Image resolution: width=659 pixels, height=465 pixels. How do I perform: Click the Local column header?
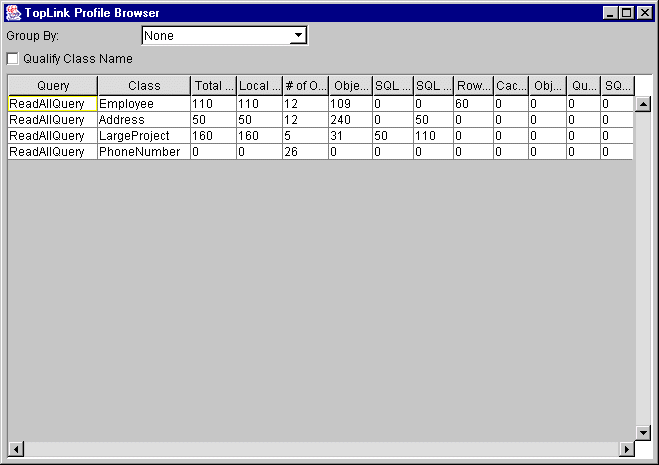coord(260,86)
